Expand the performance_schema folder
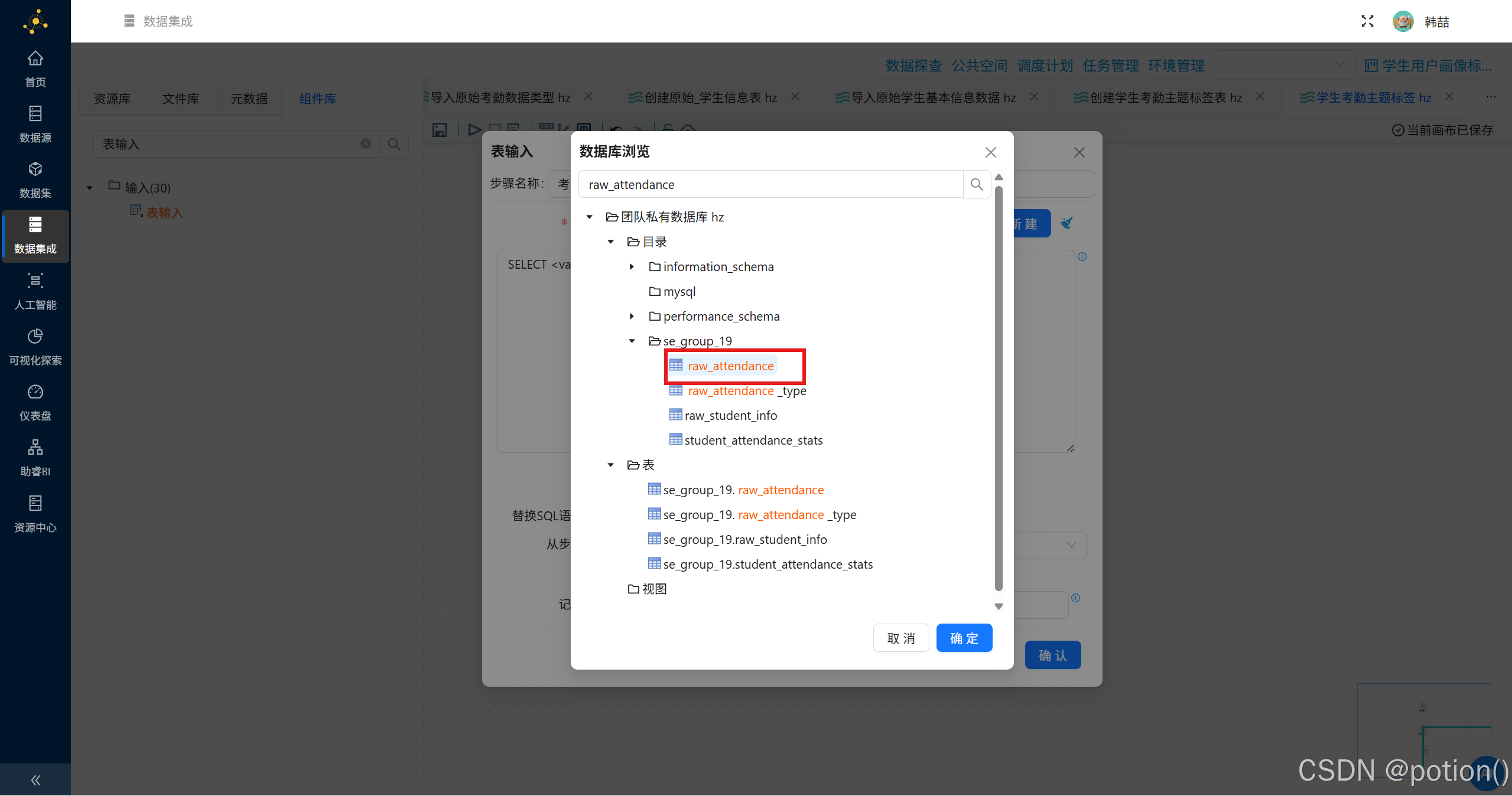This screenshot has height=796, width=1512. (632, 316)
